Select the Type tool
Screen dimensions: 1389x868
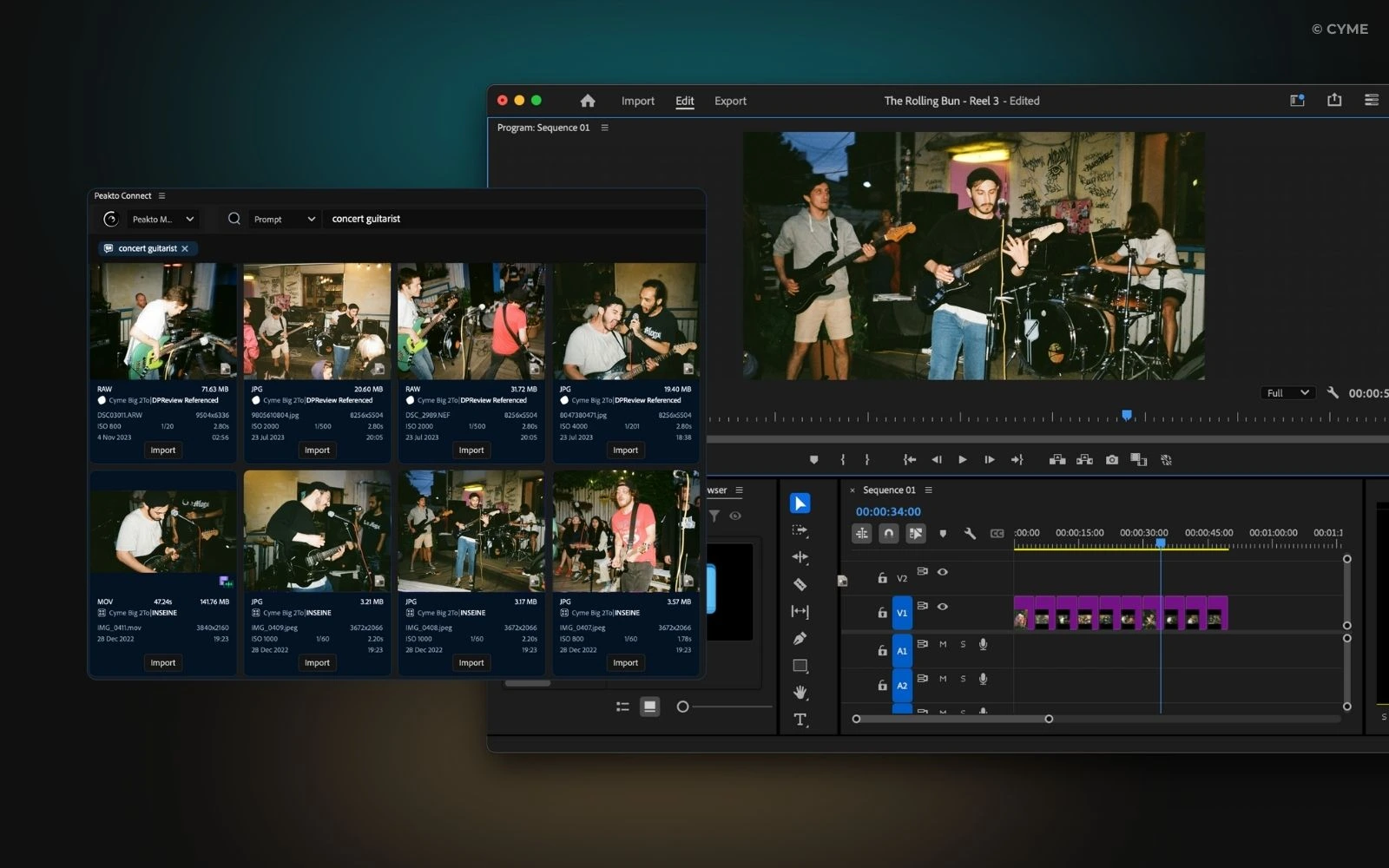click(x=800, y=720)
